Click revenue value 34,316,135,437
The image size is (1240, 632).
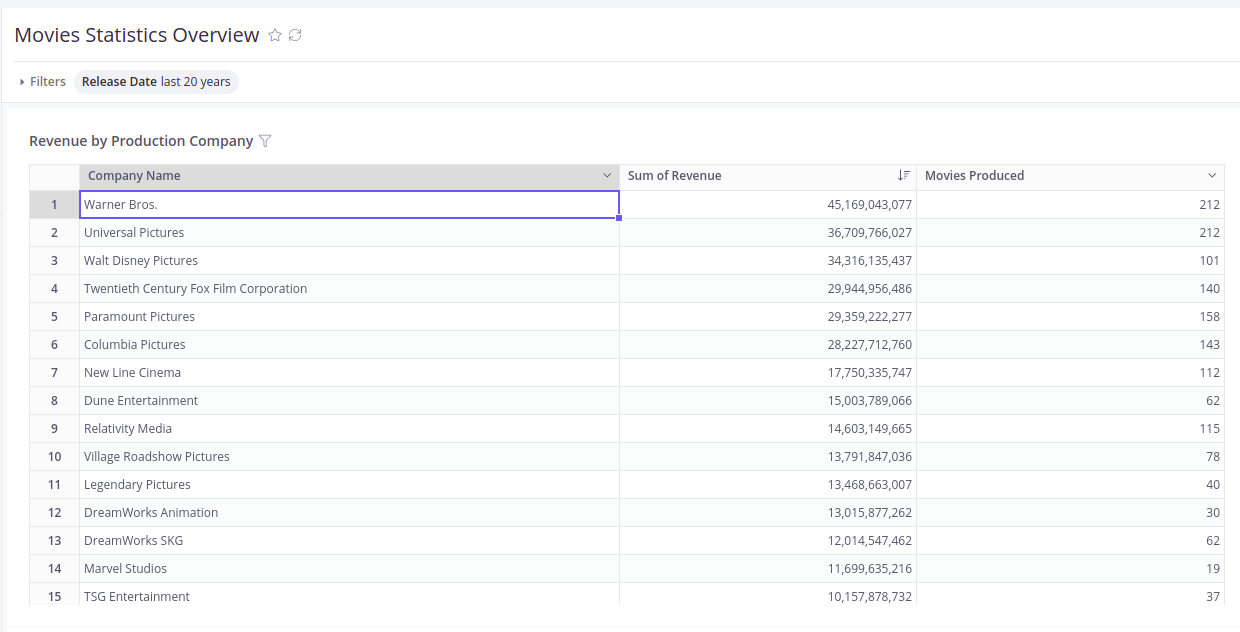pos(768,260)
